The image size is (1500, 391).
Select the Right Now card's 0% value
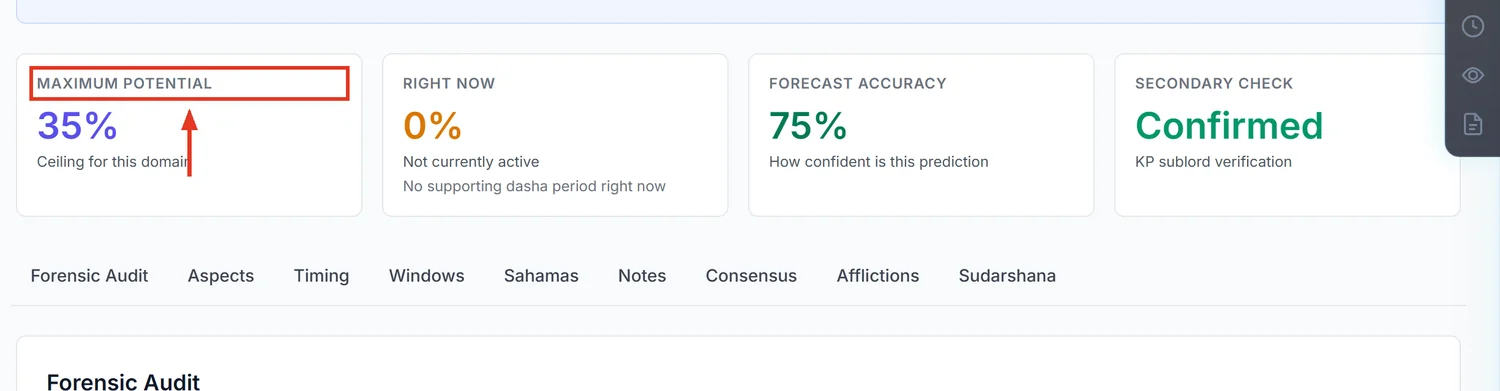click(x=432, y=126)
